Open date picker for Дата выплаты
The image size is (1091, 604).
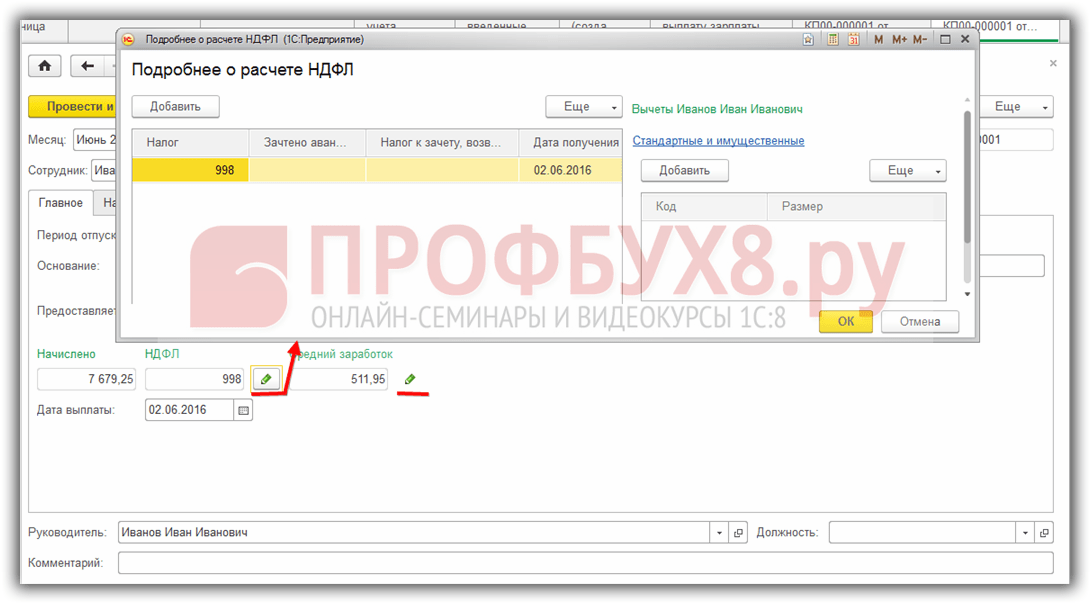tap(244, 411)
